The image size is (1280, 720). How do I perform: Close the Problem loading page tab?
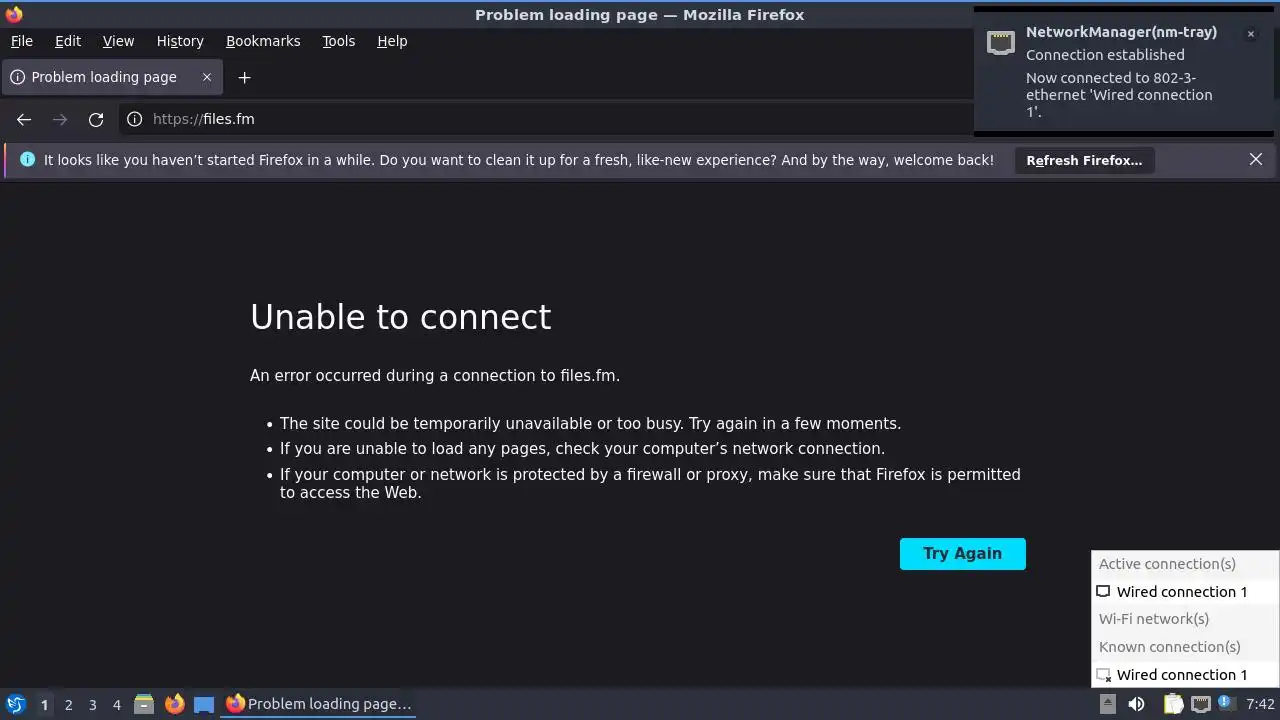(x=207, y=77)
